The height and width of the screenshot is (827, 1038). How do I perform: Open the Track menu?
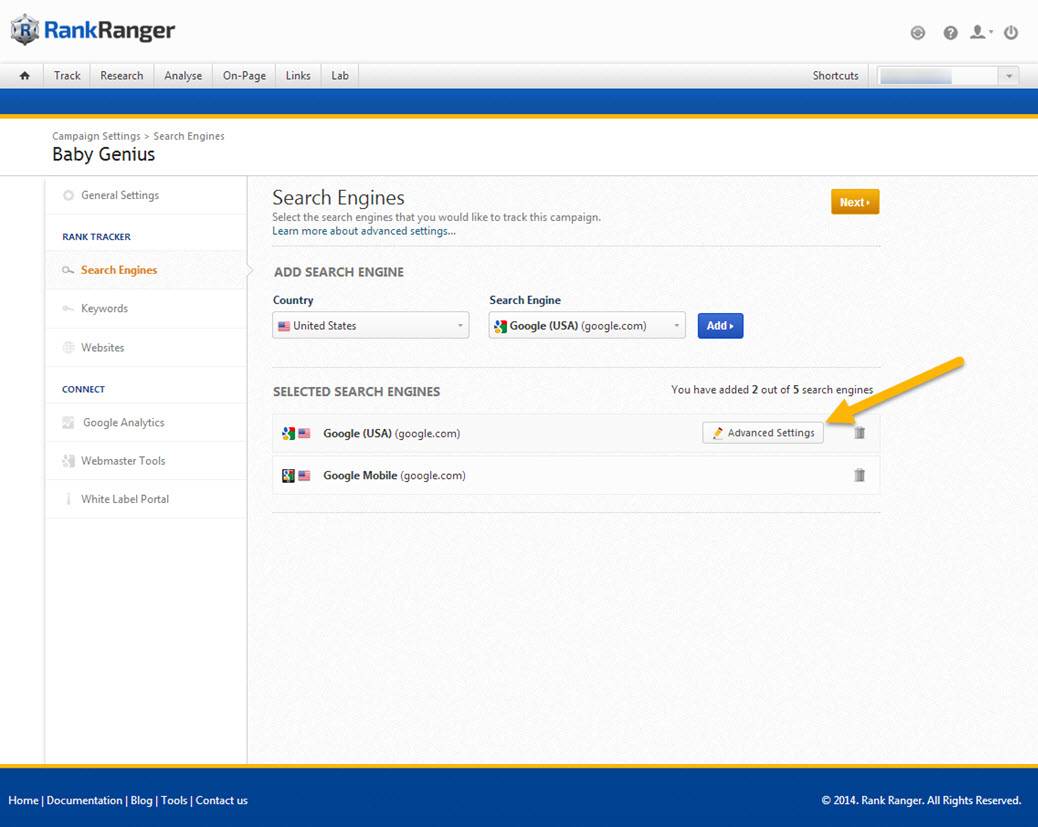point(67,76)
